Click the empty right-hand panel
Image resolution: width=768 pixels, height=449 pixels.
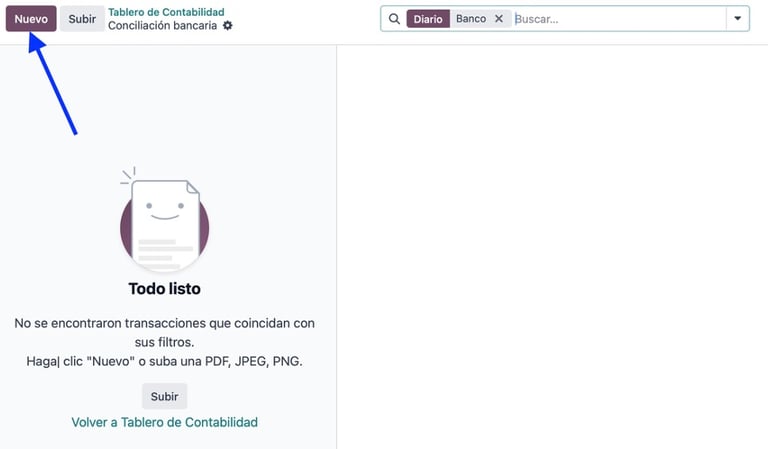pyautogui.click(x=552, y=247)
